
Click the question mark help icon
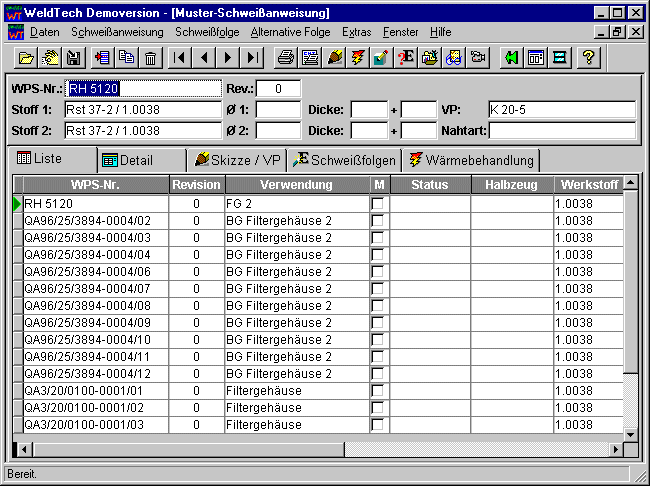click(589, 57)
